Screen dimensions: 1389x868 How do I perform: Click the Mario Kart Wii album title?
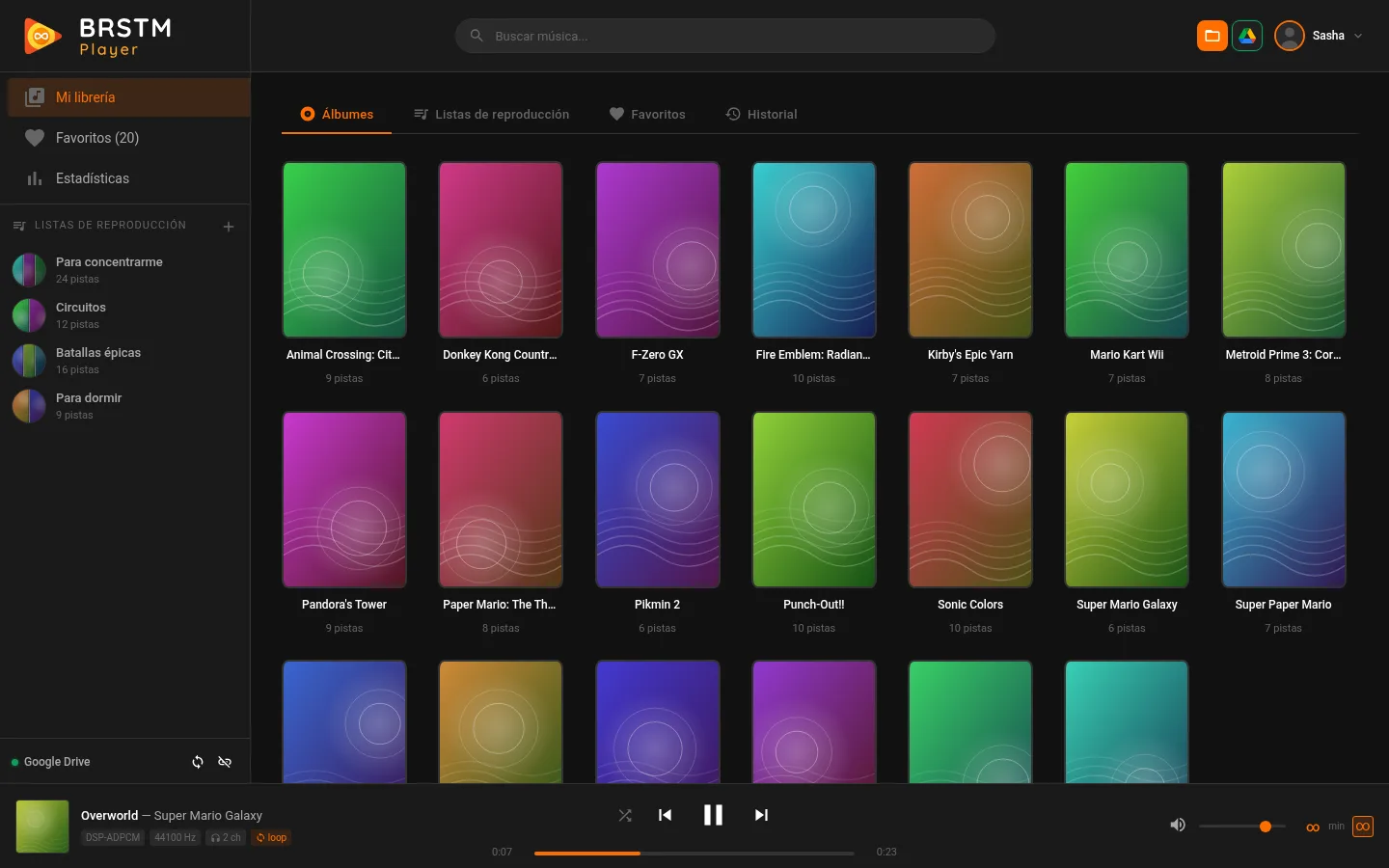point(1127,355)
